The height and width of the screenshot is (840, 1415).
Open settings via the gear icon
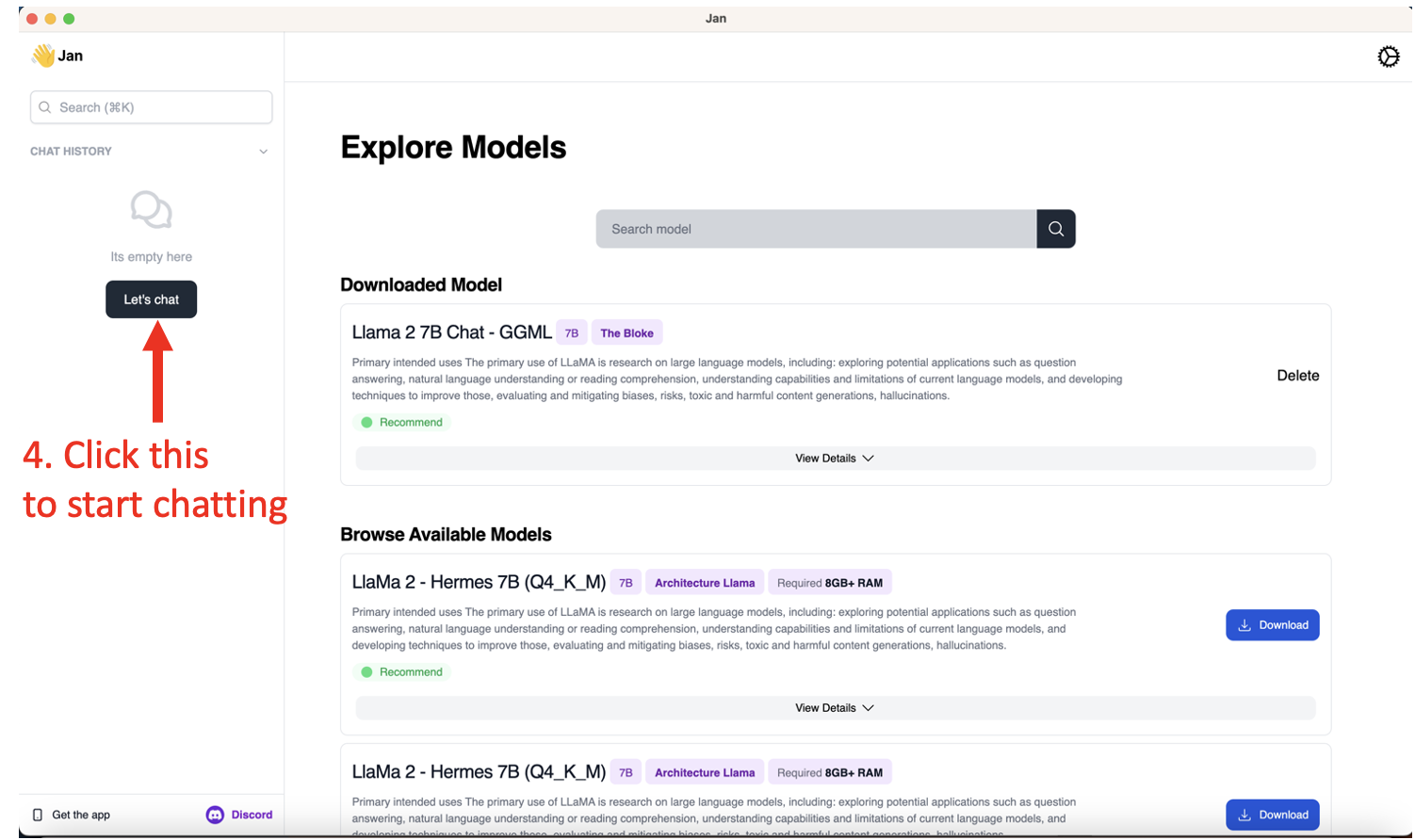[1388, 57]
